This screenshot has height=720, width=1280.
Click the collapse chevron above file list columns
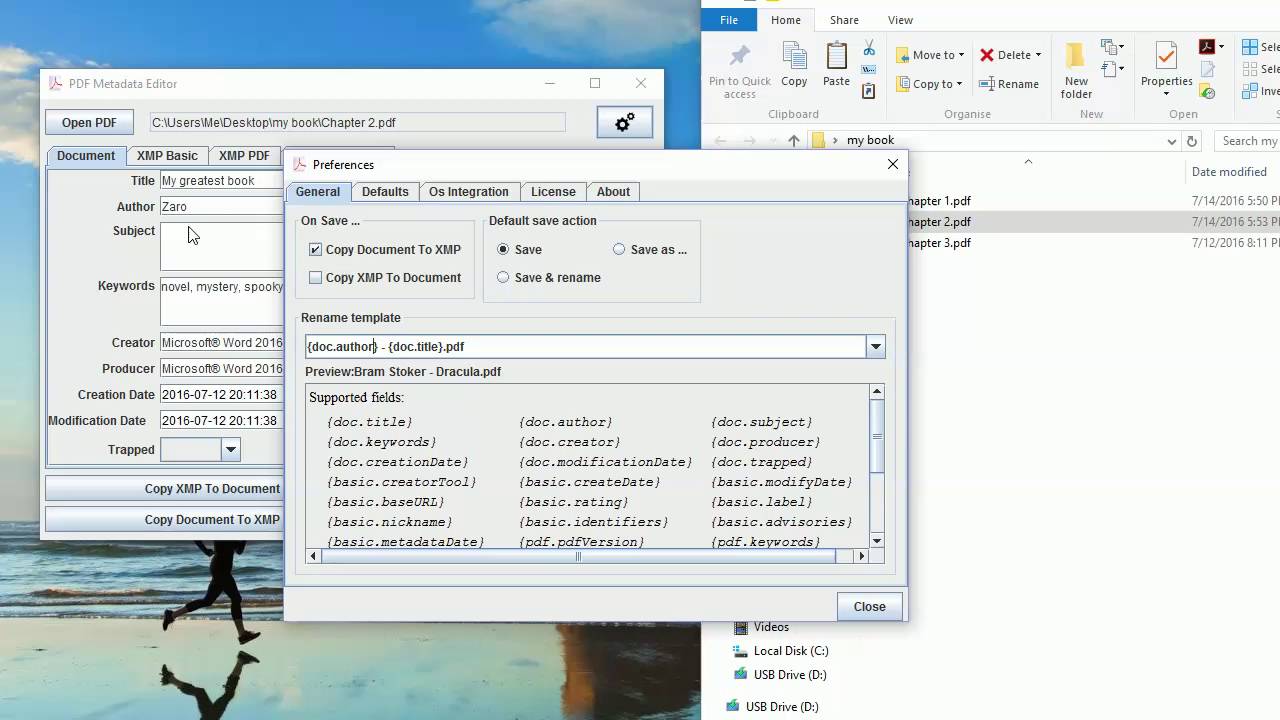1028,161
